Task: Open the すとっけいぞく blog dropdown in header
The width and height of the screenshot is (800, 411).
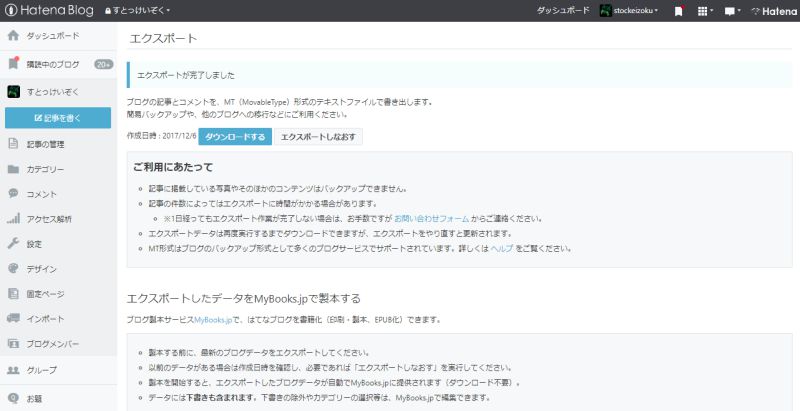Action: 137,10
